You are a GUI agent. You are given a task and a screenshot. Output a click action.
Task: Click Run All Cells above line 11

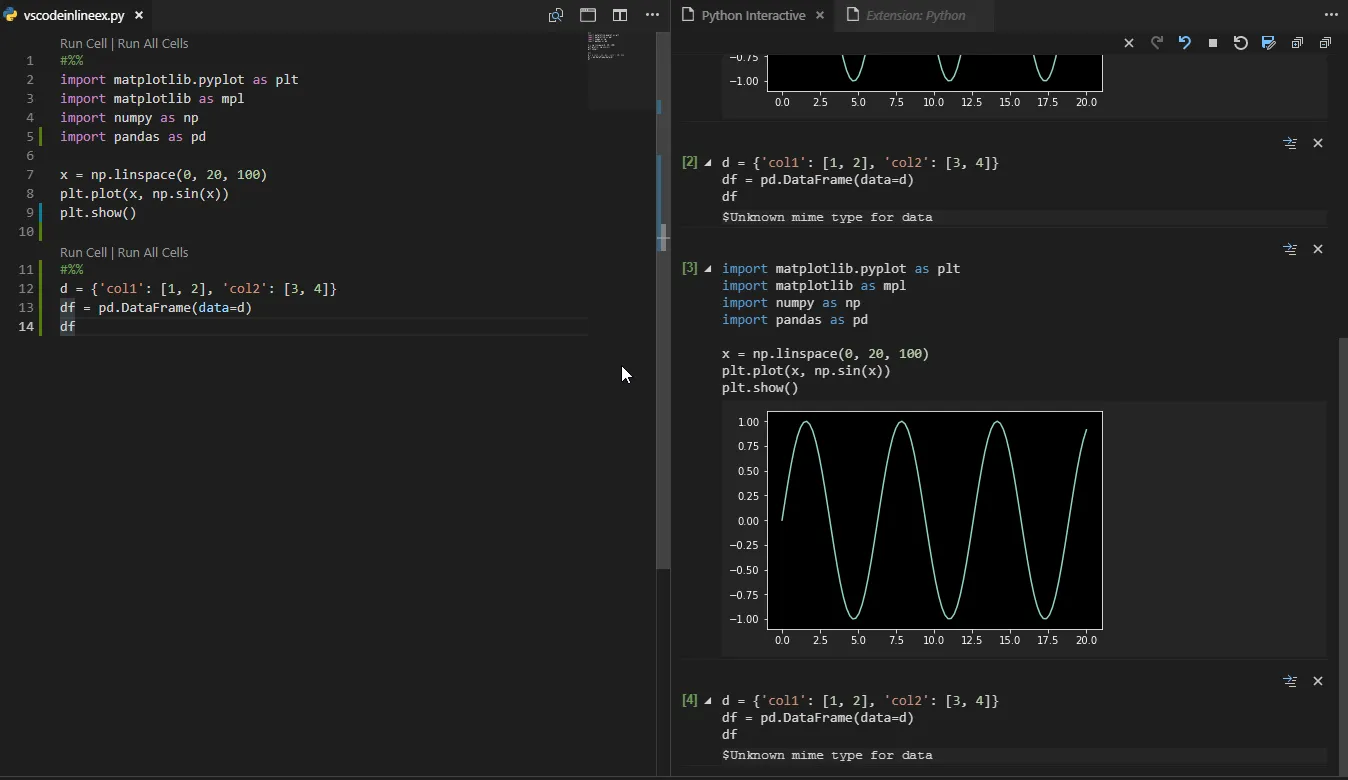(x=153, y=252)
